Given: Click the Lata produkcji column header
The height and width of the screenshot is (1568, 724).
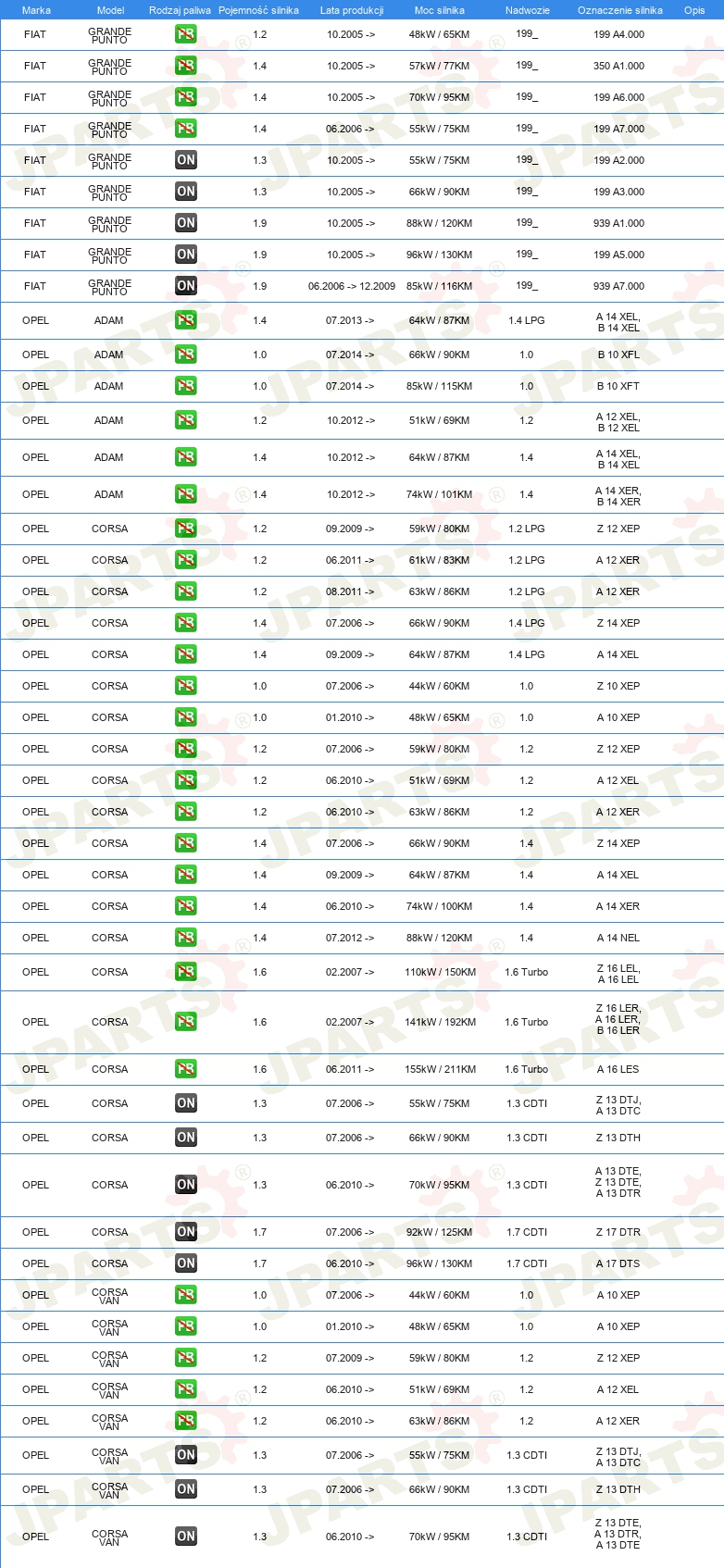Looking at the screenshot, I should pos(352,10).
